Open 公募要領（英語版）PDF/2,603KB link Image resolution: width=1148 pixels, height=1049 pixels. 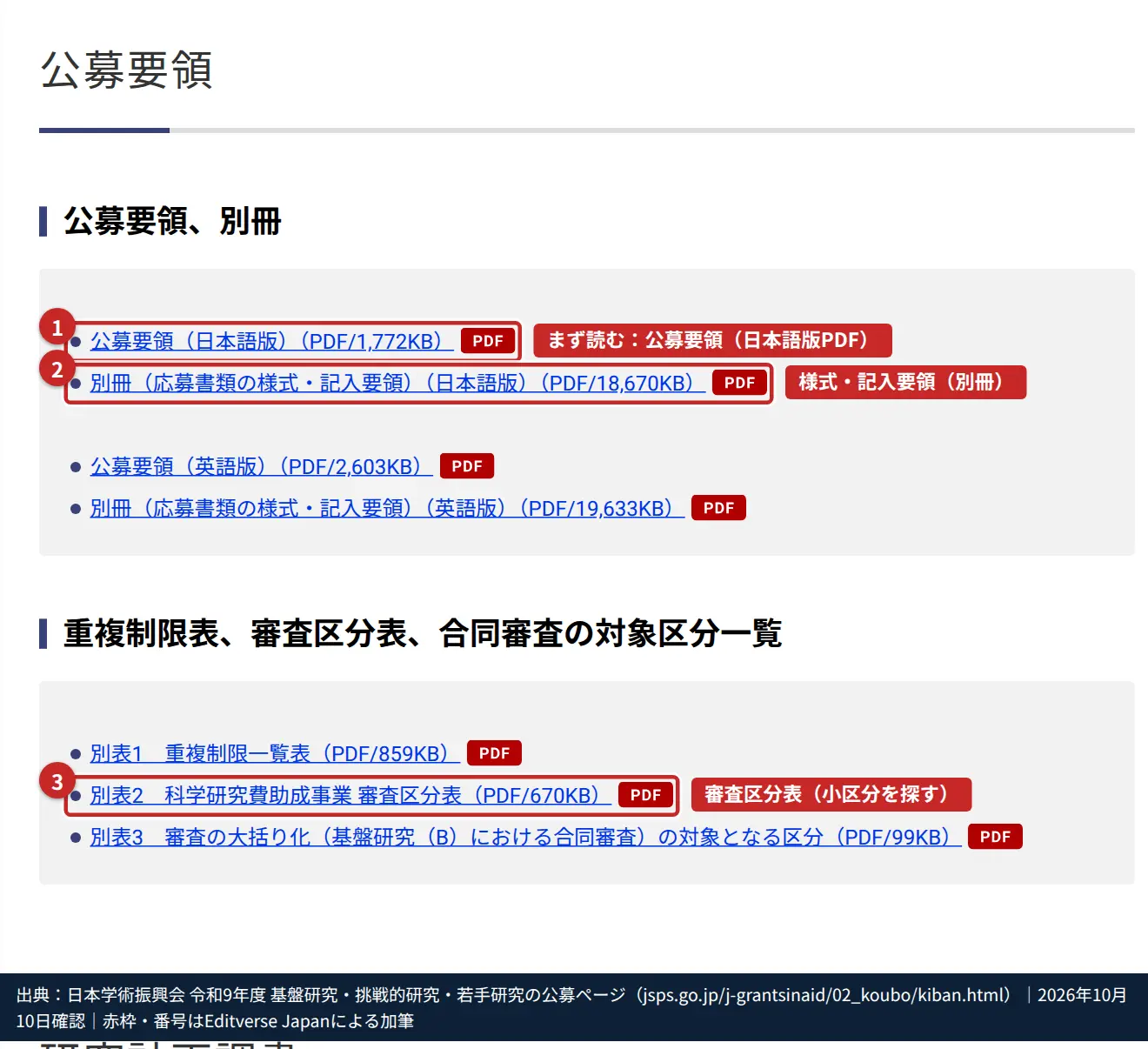261,466
